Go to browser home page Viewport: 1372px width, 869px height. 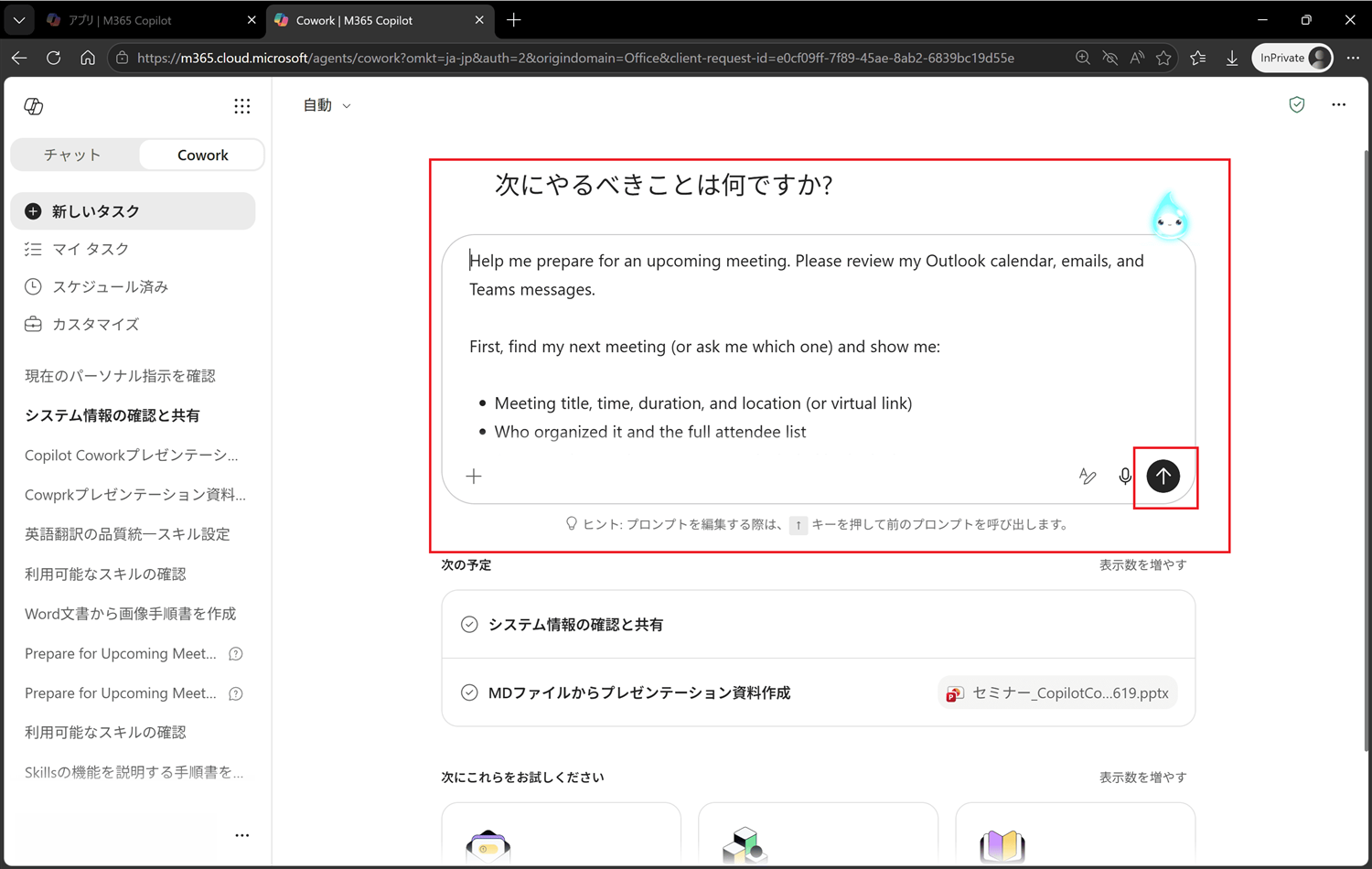(x=88, y=58)
